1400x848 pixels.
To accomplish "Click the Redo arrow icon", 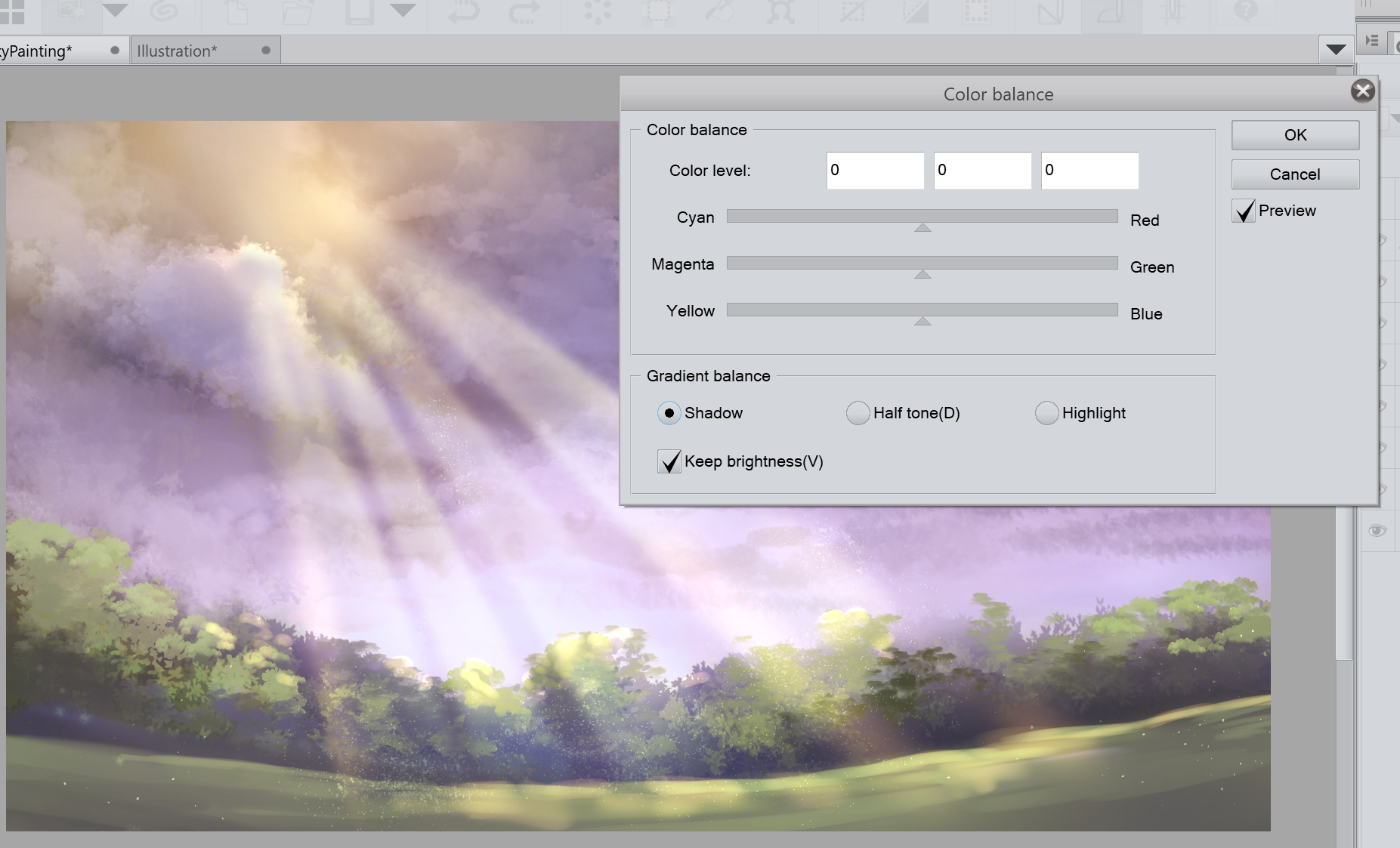I will click(524, 12).
